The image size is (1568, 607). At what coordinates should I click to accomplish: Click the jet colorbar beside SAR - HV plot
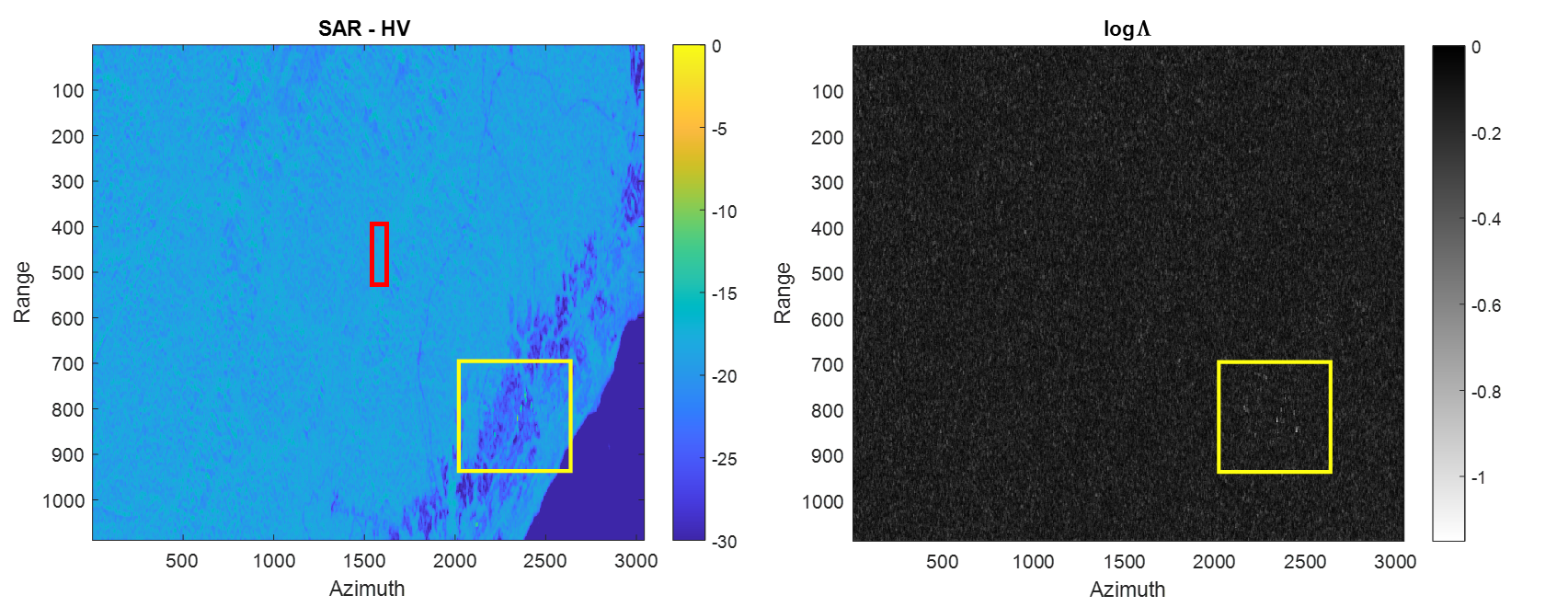[689, 292]
